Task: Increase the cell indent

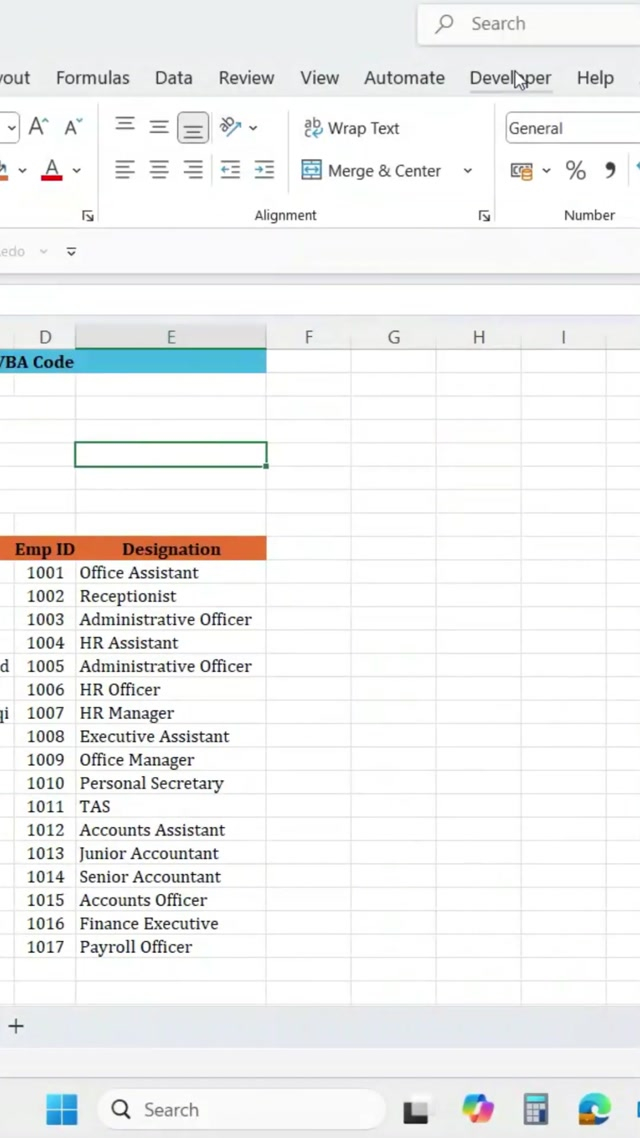Action: tap(264, 170)
